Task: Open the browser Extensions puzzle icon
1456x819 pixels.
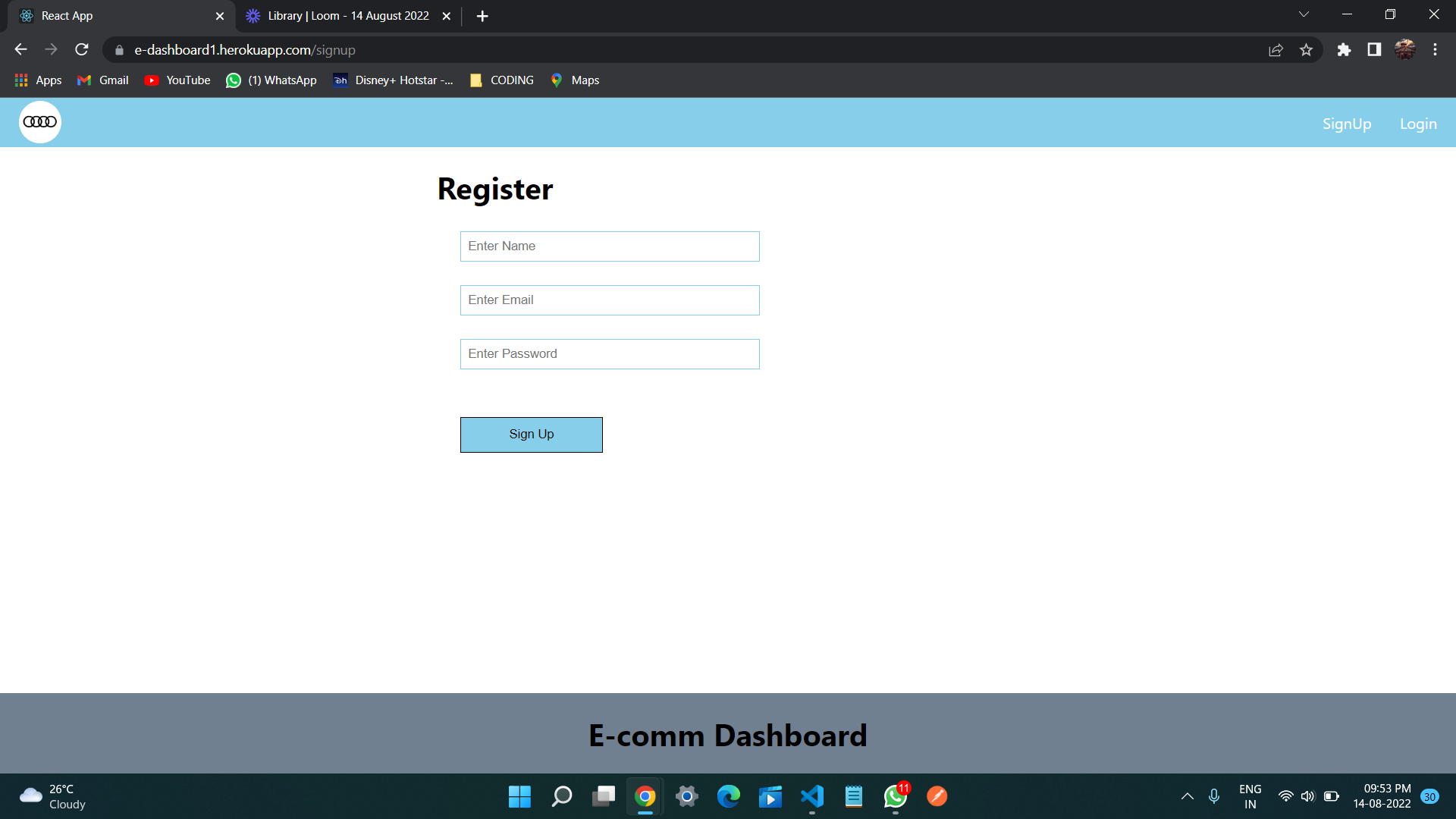Action: 1344,49
